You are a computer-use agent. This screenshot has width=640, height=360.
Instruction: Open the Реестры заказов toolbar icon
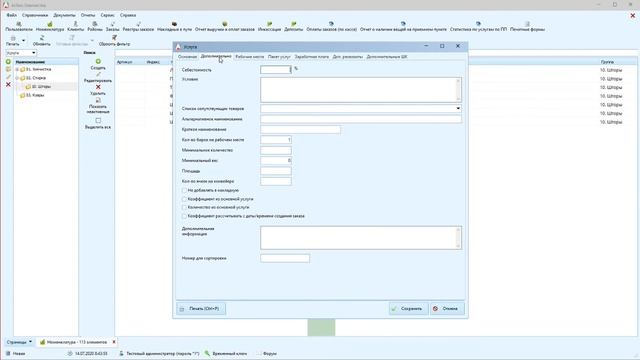[x=138, y=24]
